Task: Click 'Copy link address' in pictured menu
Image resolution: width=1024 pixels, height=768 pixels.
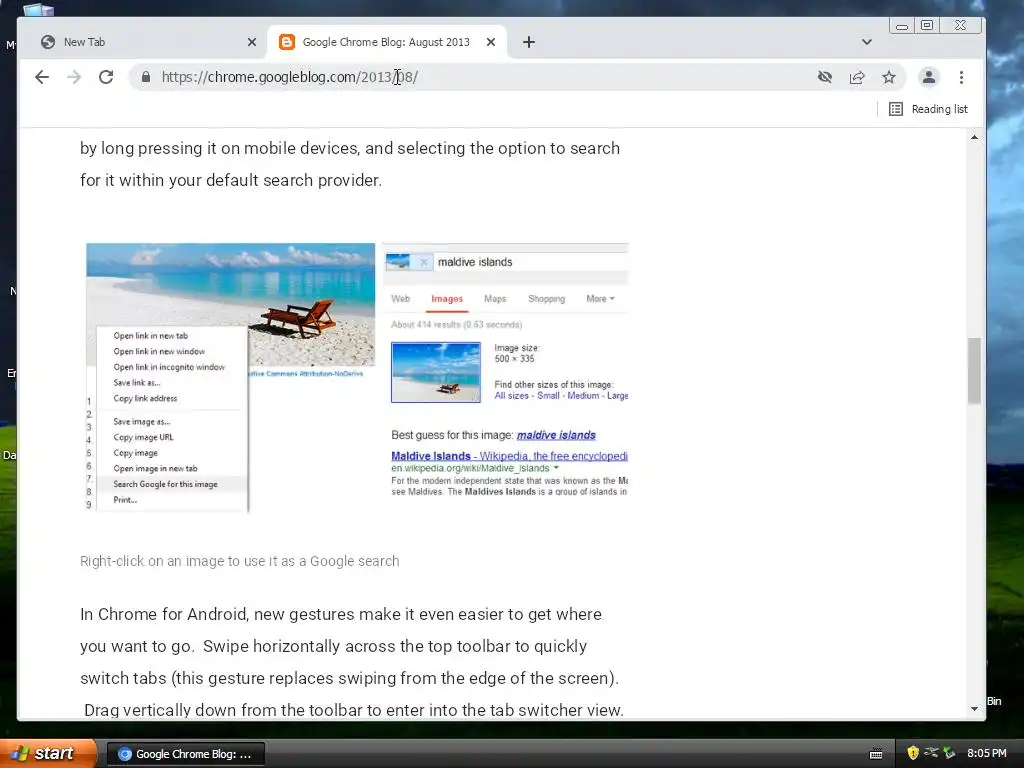Action: [x=145, y=398]
